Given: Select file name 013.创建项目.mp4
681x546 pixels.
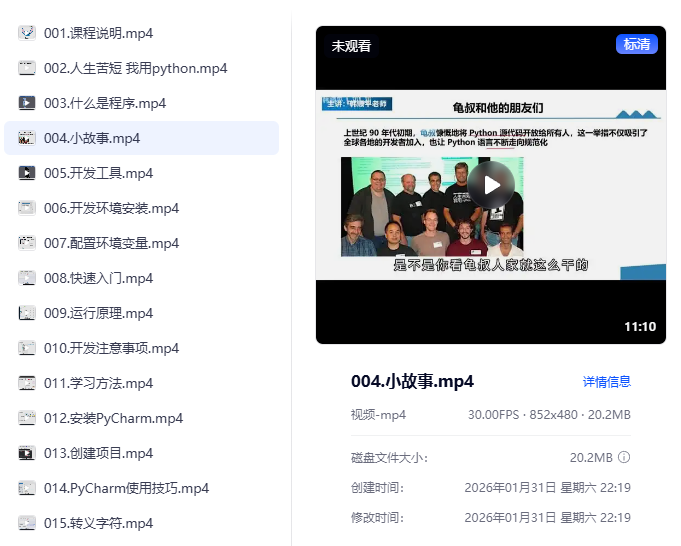Looking at the screenshot, I should click(x=99, y=453).
